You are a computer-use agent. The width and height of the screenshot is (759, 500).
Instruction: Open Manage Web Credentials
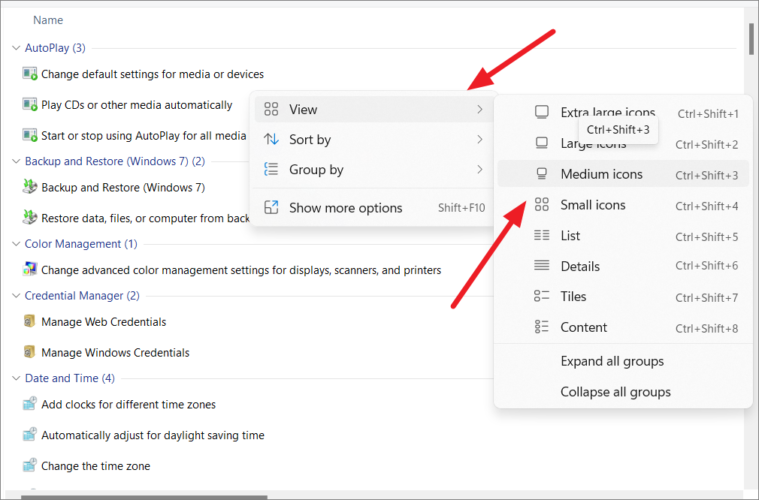point(104,322)
